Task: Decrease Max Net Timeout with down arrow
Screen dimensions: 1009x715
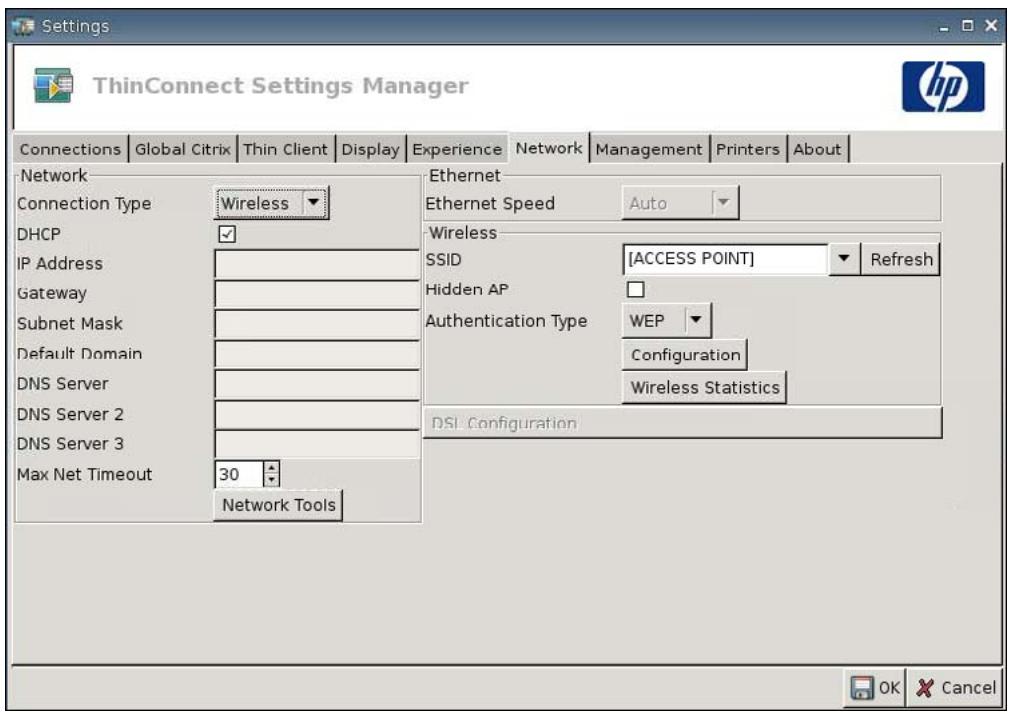Action: click(x=272, y=480)
